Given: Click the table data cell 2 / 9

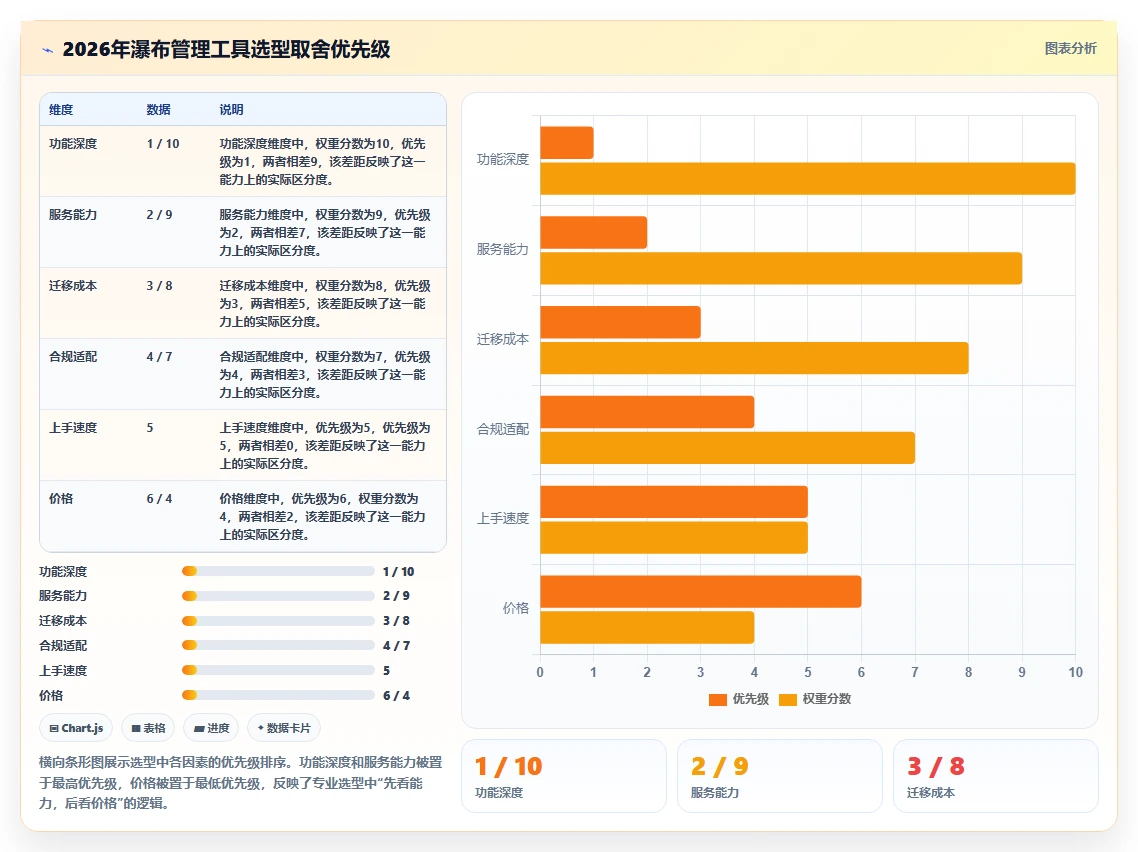Looking at the screenshot, I should click(x=159, y=215).
